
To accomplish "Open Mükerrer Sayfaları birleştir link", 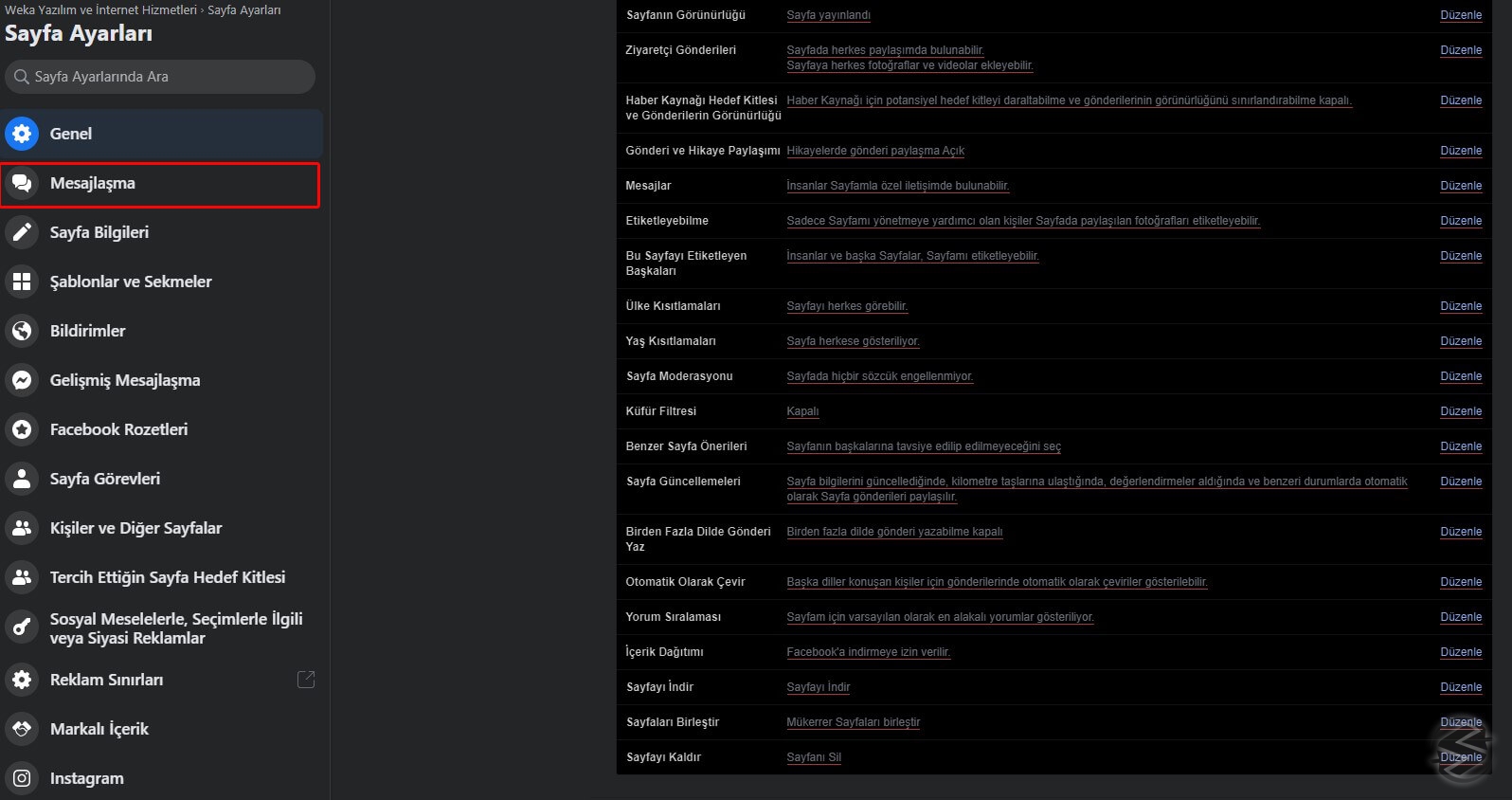I will [853, 722].
